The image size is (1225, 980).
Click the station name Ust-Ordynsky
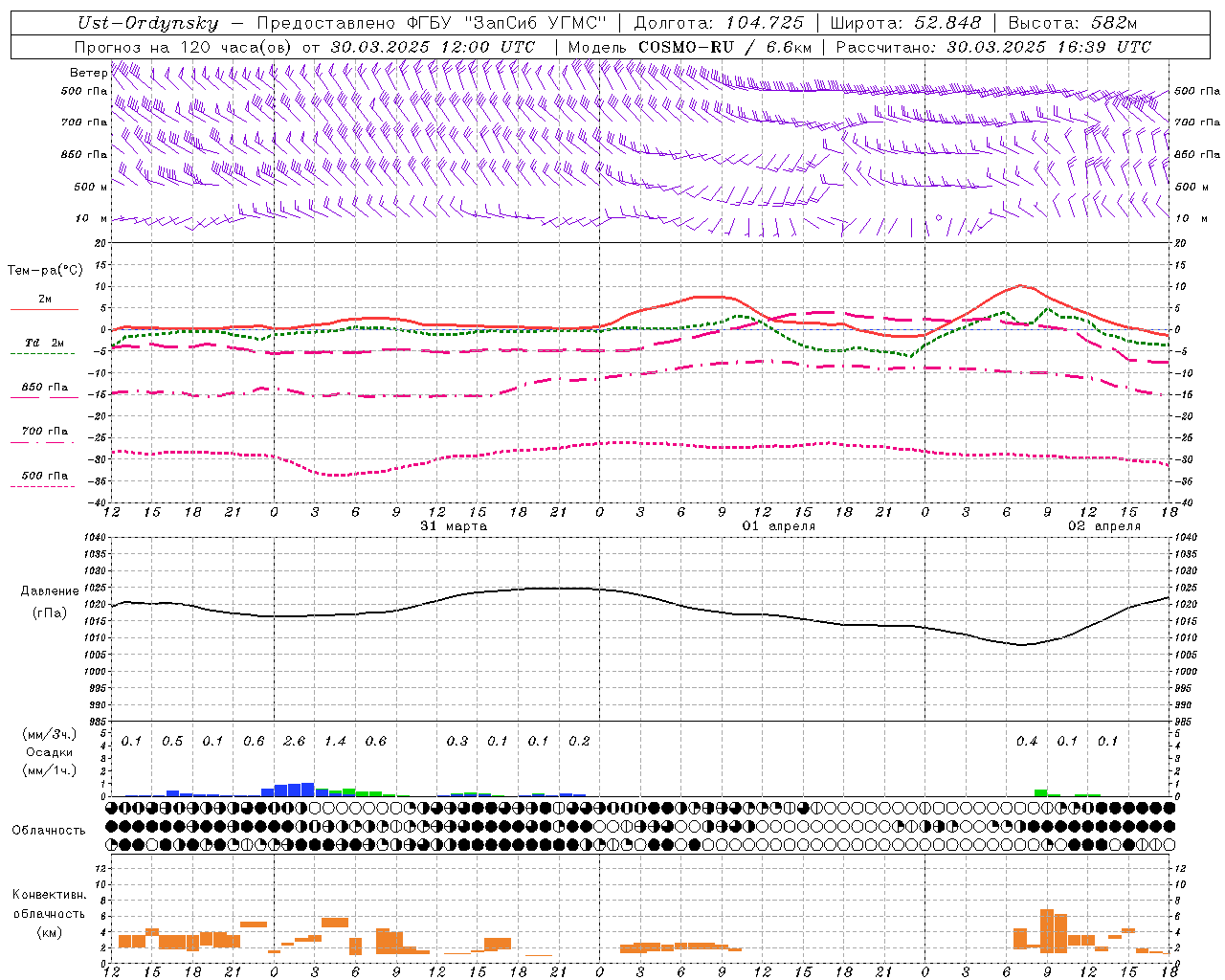point(148,24)
